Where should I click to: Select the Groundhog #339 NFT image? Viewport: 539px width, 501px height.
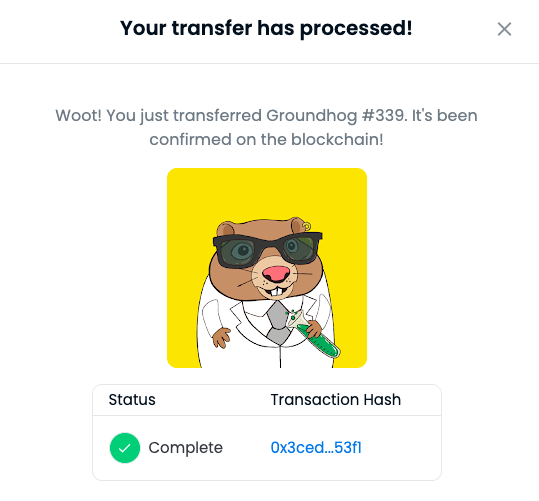tap(267, 268)
